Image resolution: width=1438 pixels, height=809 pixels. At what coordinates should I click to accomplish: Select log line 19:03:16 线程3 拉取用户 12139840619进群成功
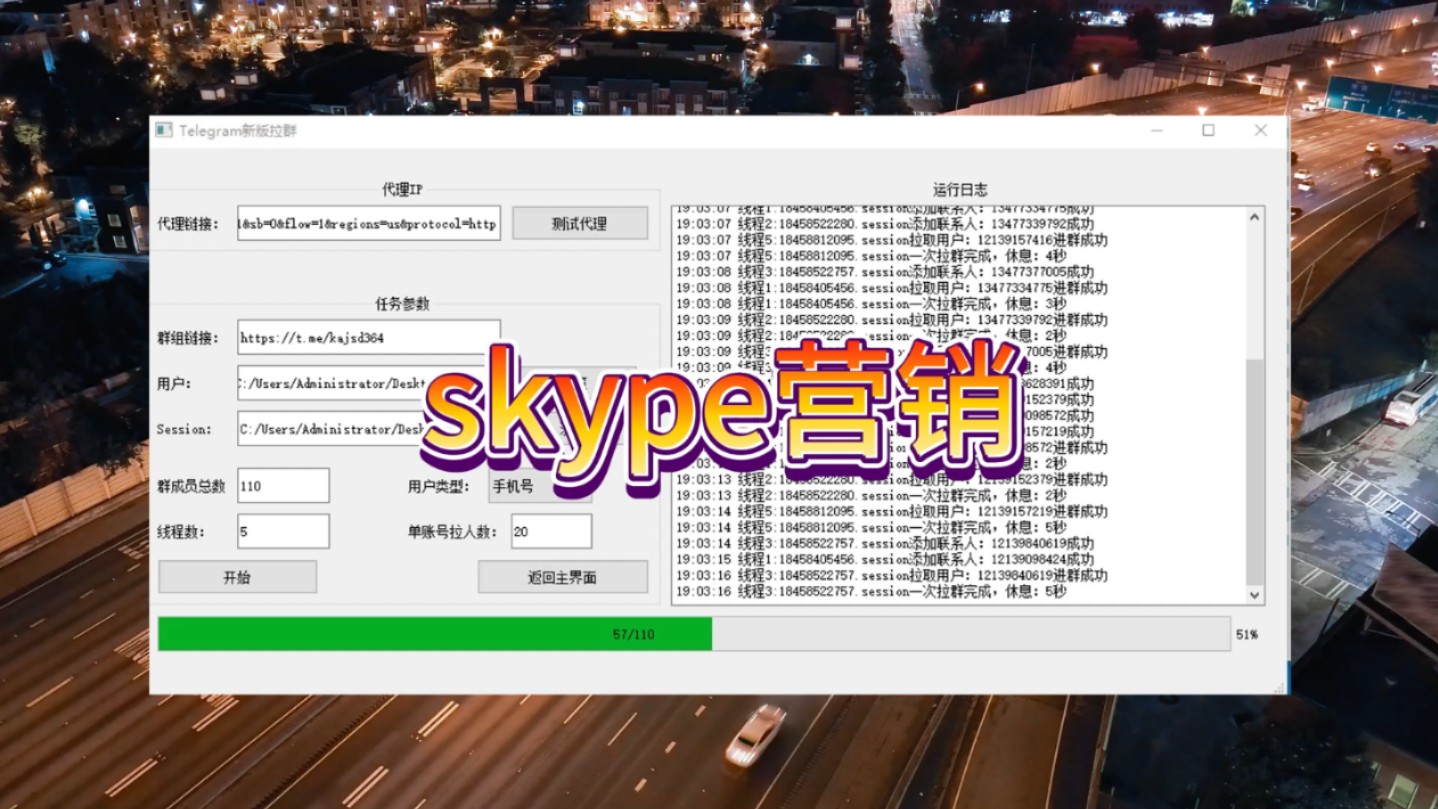[x=892, y=576]
